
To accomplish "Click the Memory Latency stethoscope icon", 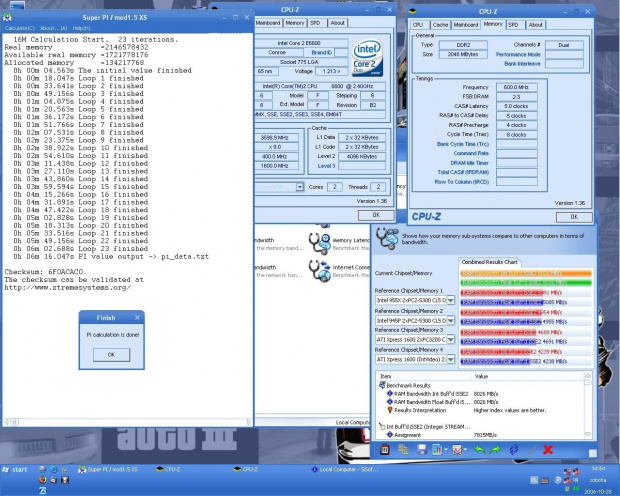I will click(319, 243).
